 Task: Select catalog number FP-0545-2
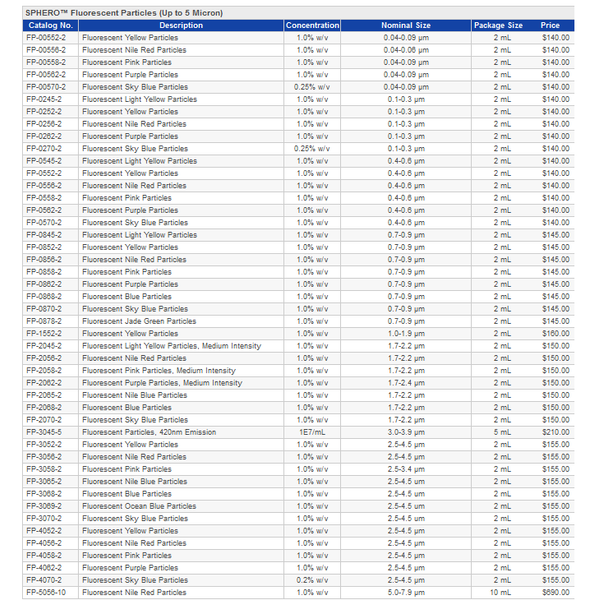(x=44, y=161)
